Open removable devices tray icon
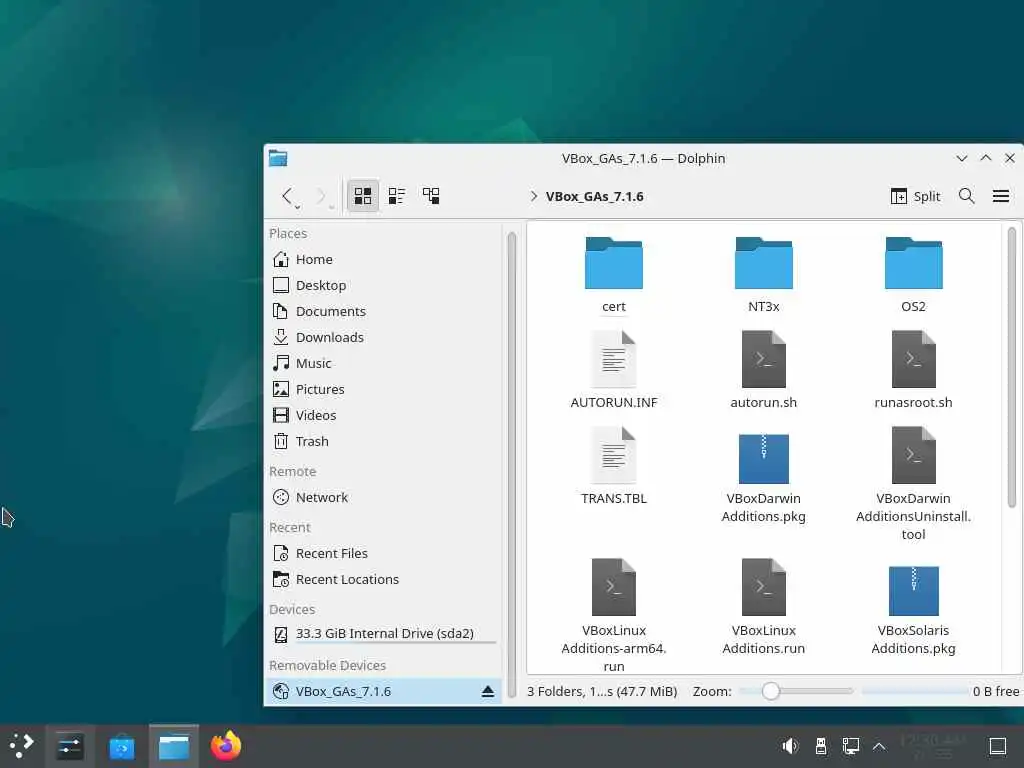This screenshot has width=1024, height=768. pos(821,746)
